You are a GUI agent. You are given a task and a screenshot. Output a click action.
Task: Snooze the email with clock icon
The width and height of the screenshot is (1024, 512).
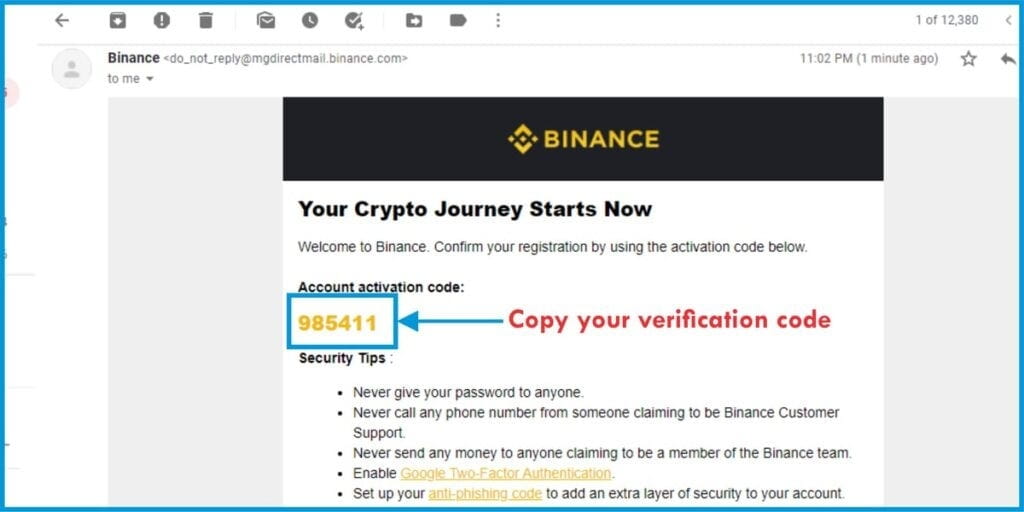click(x=310, y=21)
